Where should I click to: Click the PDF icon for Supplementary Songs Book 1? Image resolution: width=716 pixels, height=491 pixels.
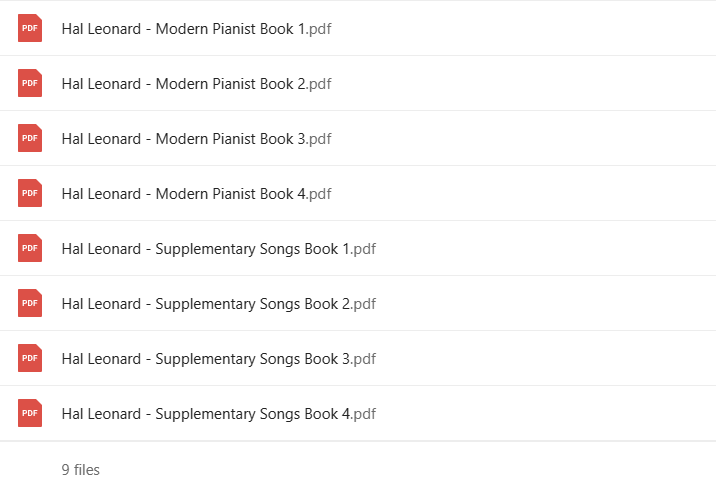click(x=30, y=248)
